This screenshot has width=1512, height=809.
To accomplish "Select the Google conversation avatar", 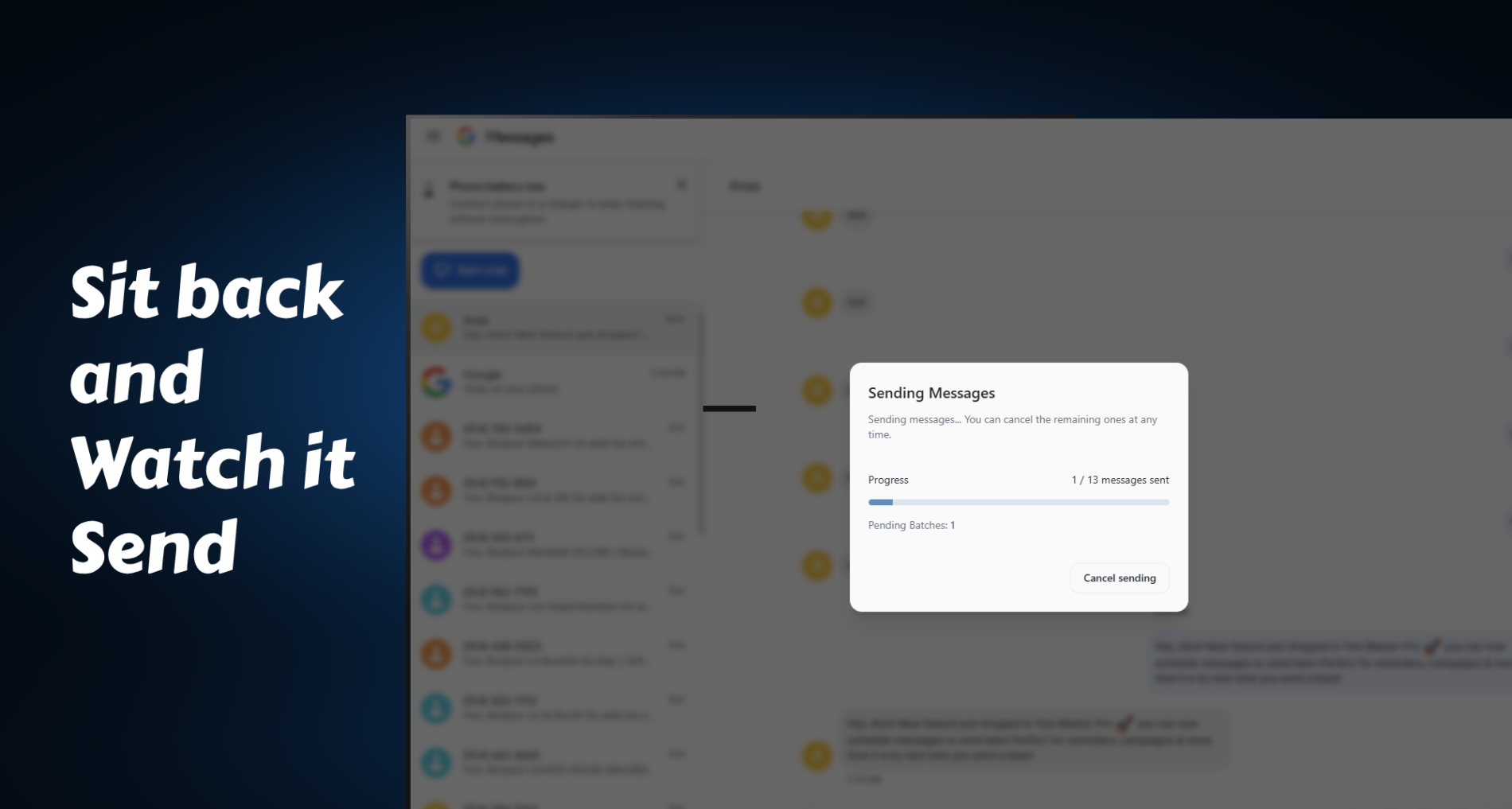I will pyautogui.click(x=436, y=381).
